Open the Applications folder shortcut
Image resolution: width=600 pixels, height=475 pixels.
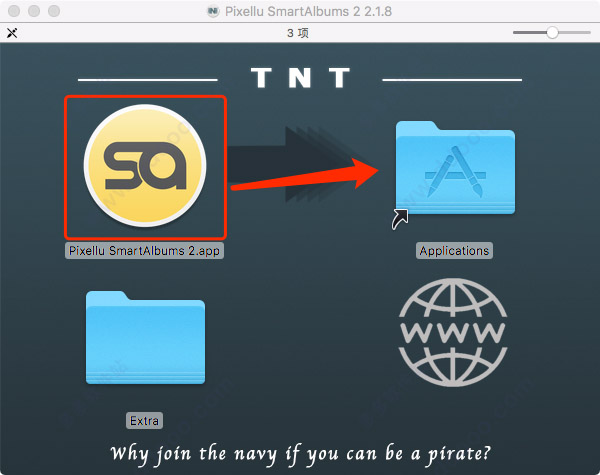click(x=455, y=168)
